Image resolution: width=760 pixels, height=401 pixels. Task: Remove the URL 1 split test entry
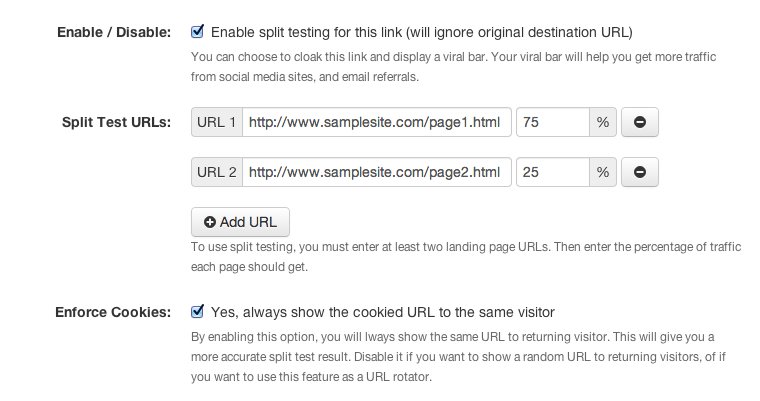tap(639, 123)
